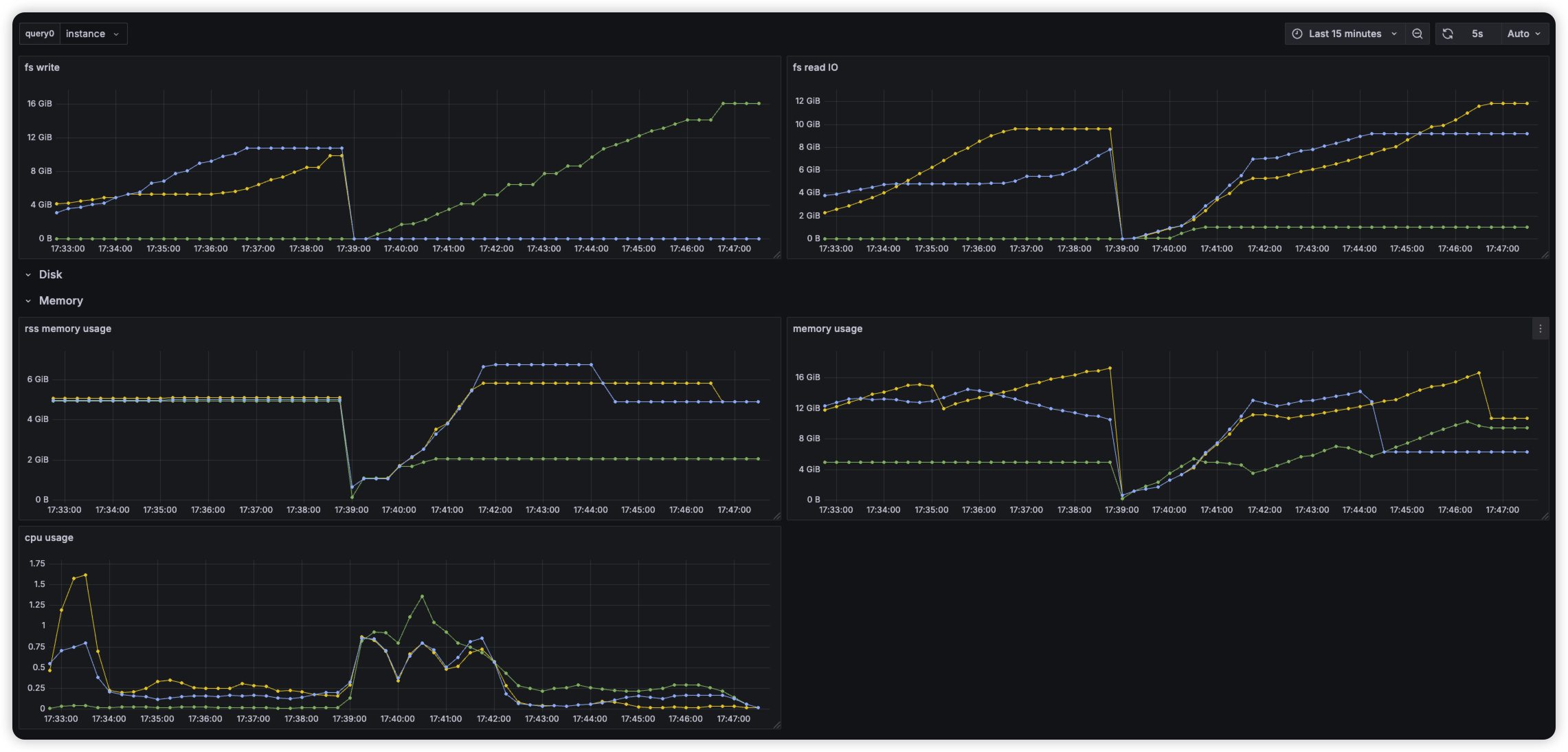1568x752 pixels.
Task: Click the rss memory usage resize handle
Action: 777,516
